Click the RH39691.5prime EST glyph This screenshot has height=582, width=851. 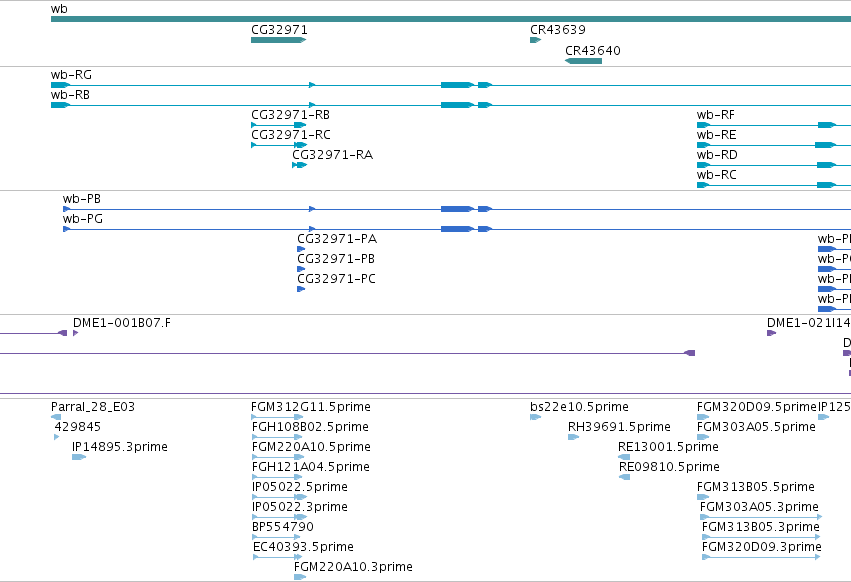point(574,437)
